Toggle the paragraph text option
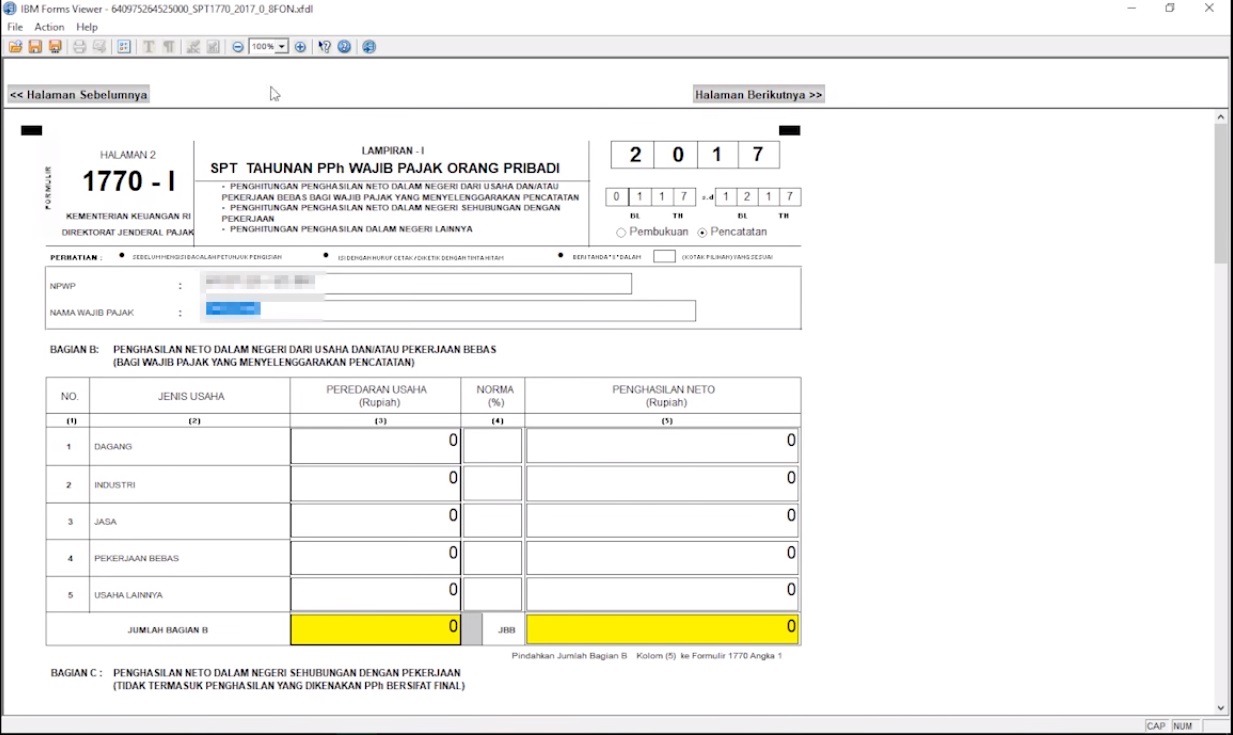This screenshot has width=1233, height=735. [169, 46]
